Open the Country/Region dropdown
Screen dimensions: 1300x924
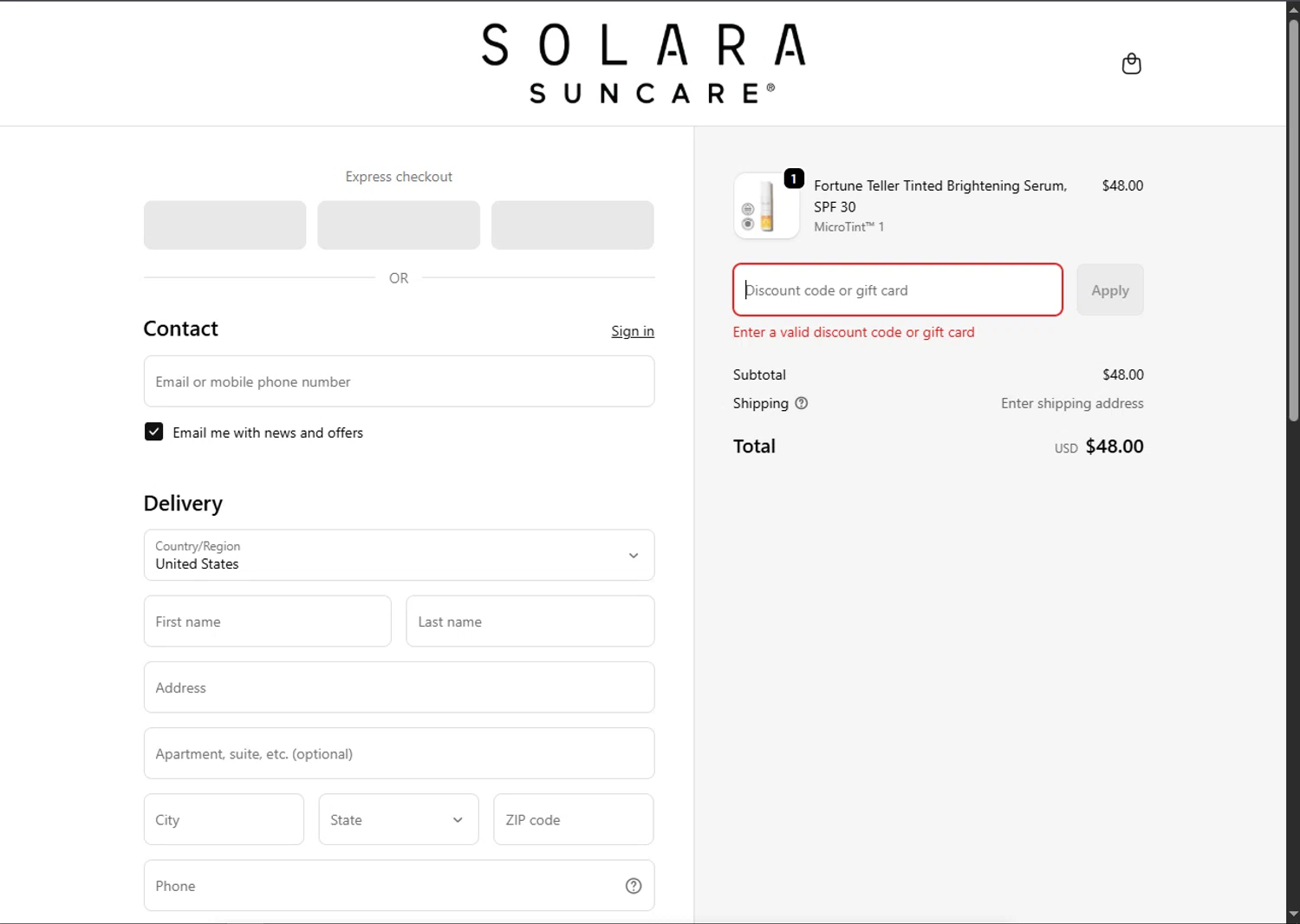(399, 555)
